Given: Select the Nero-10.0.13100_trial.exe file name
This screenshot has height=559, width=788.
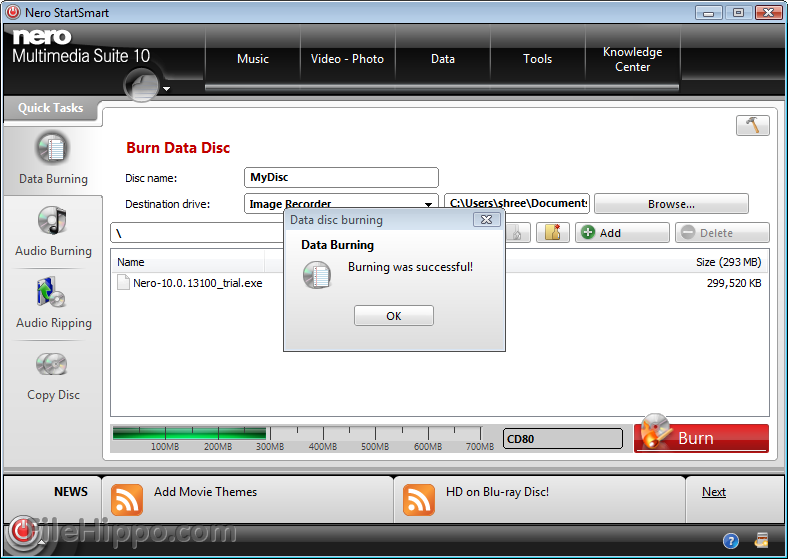Looking at the screenshot, I should coord(198,283).
